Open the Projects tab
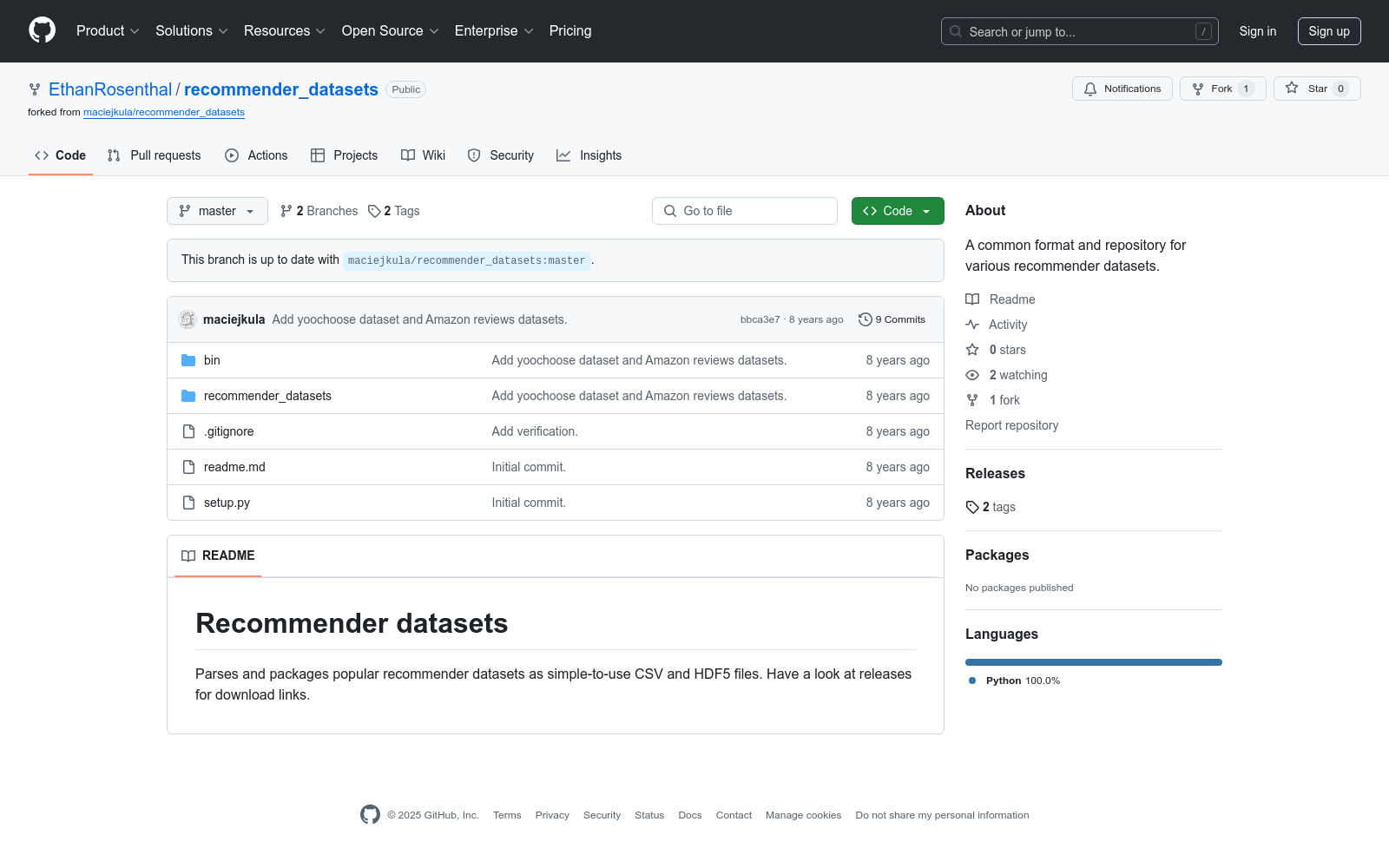1389x868 pixels. (x=345, y=155)
